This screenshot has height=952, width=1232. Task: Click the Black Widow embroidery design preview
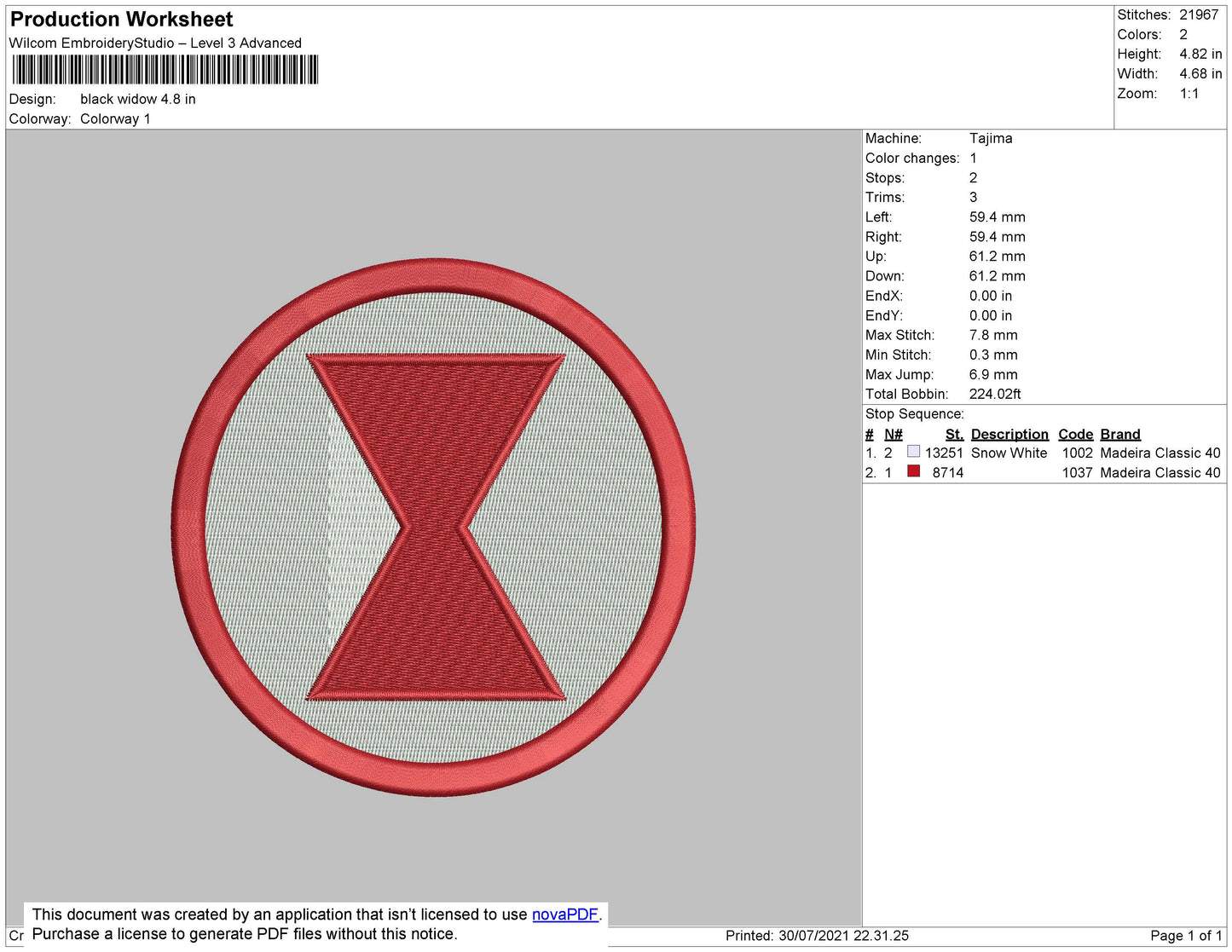[x=434, y=528]
